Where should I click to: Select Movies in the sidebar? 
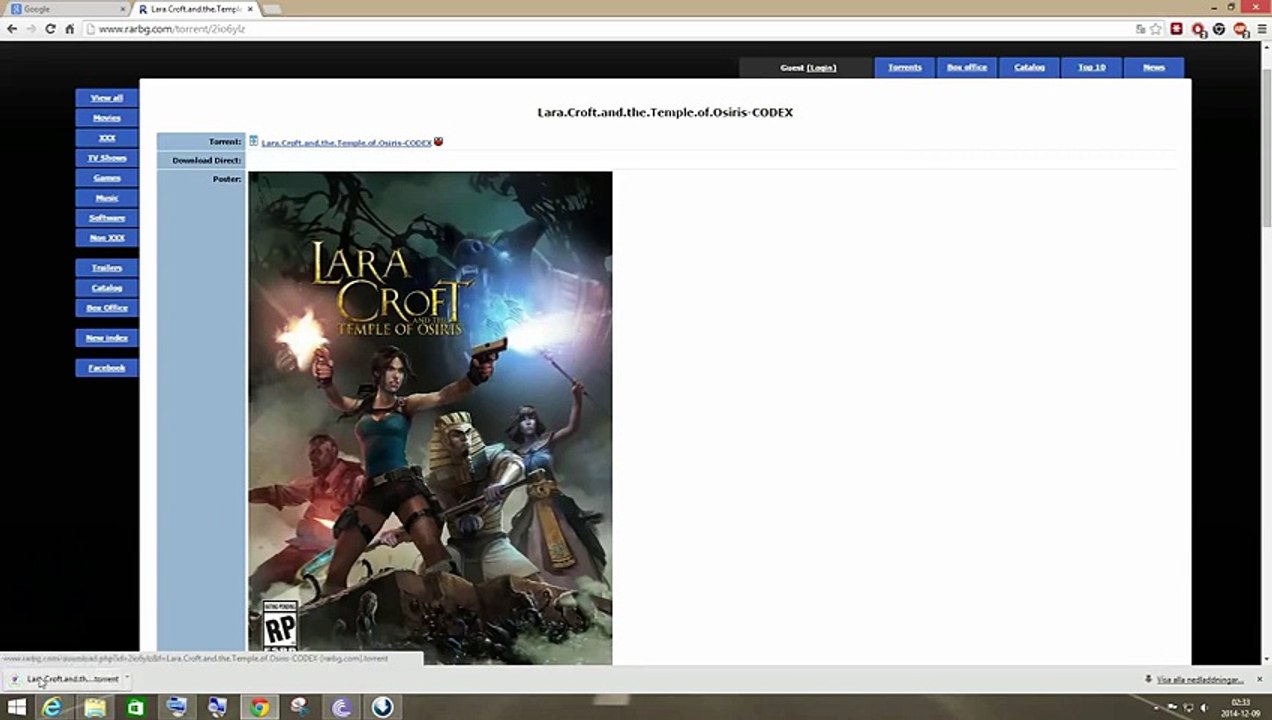[x=107, y=118]
